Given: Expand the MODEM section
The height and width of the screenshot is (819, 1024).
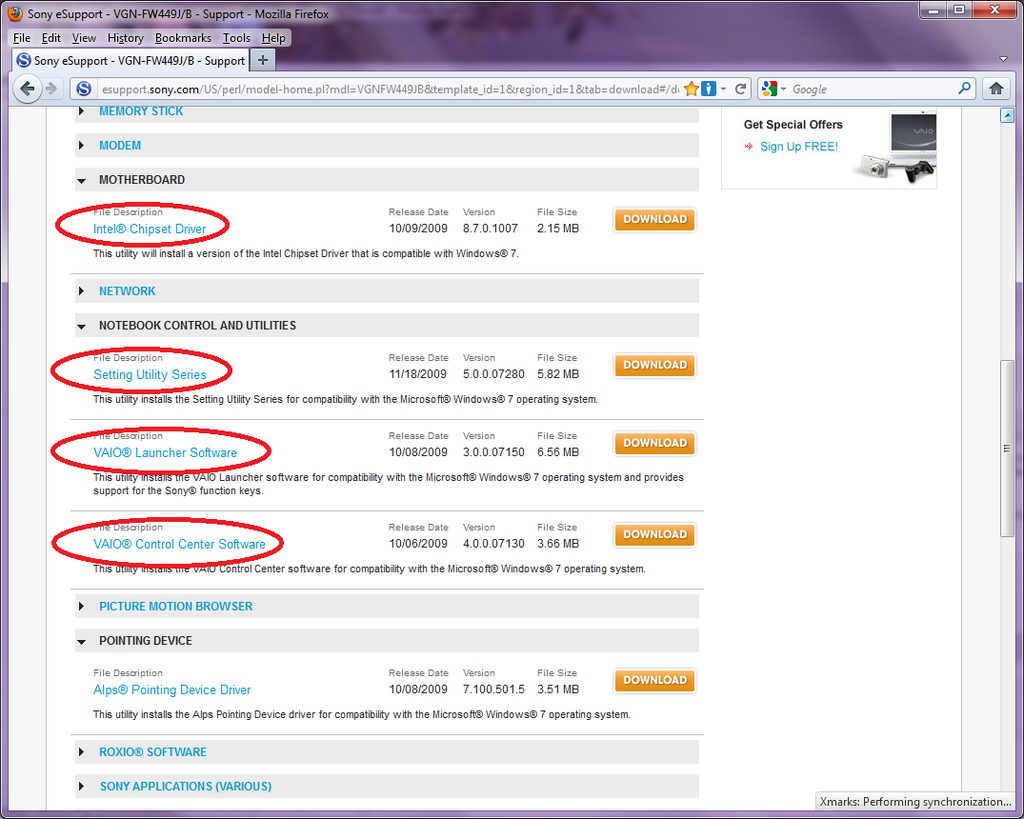Looking at the screenshot, I should tap(387, 145).
